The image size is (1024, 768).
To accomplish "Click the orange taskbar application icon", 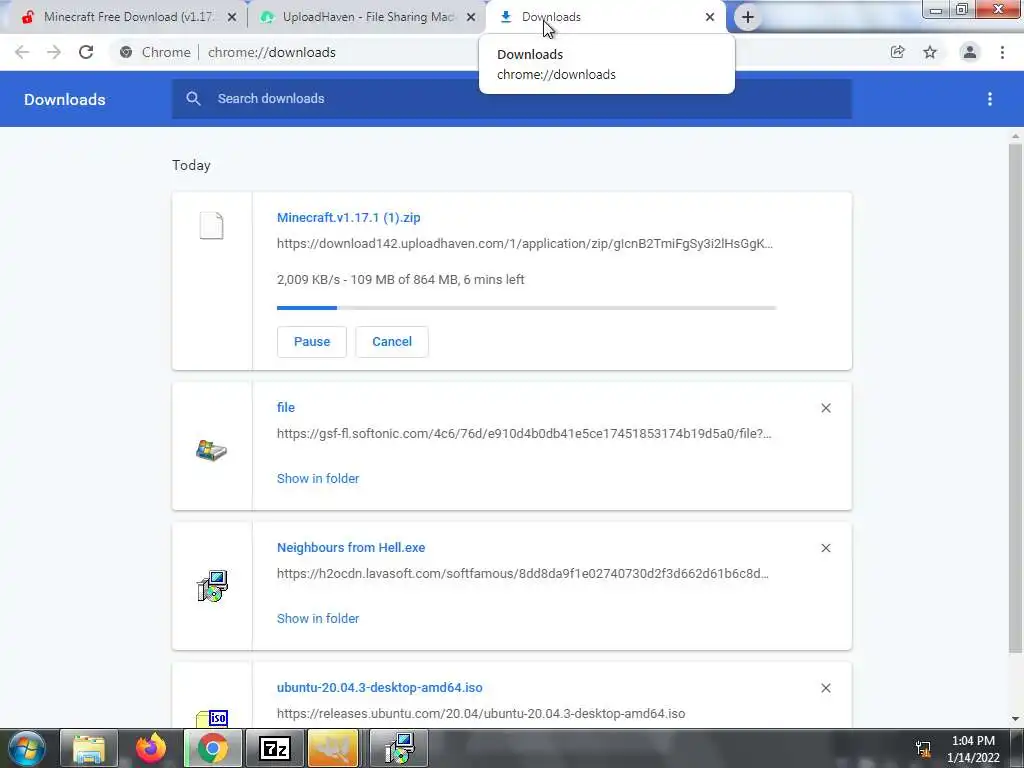I will 333,748.
